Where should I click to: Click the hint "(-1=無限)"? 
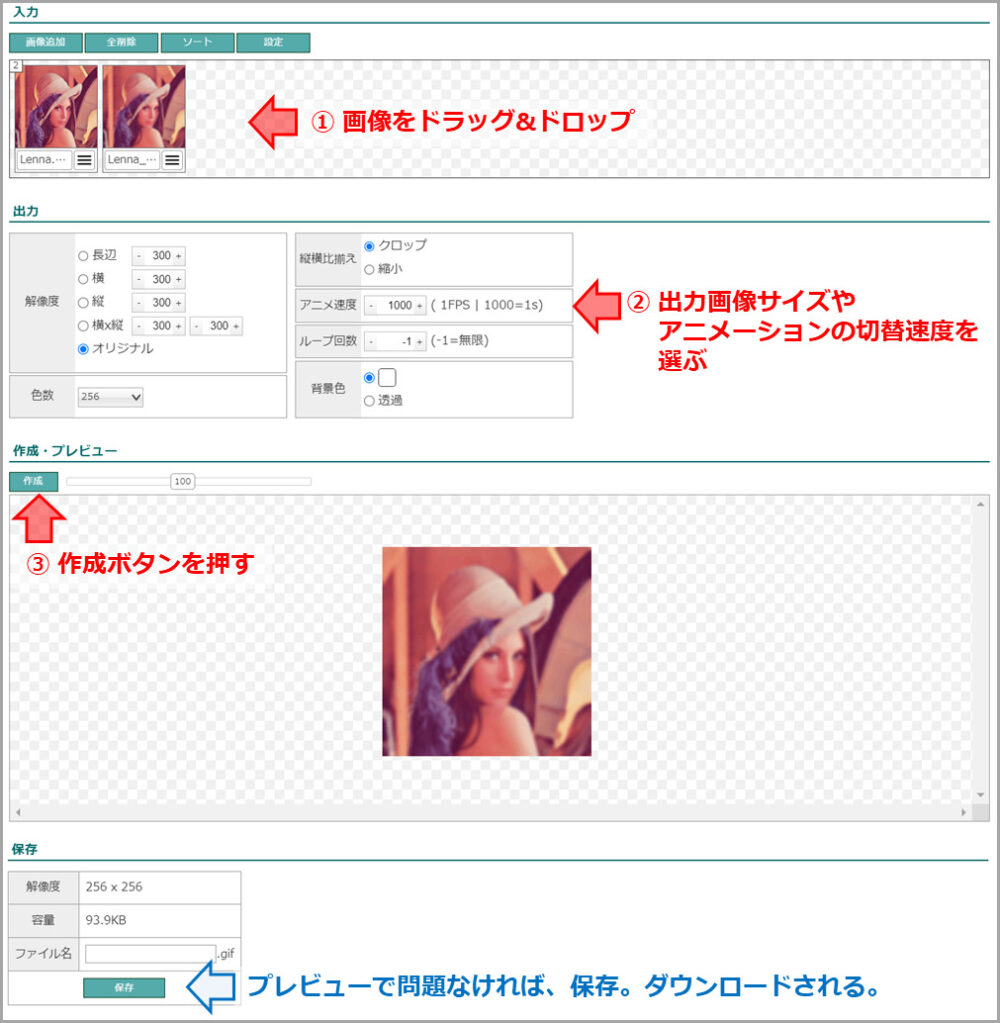[460, 341]
